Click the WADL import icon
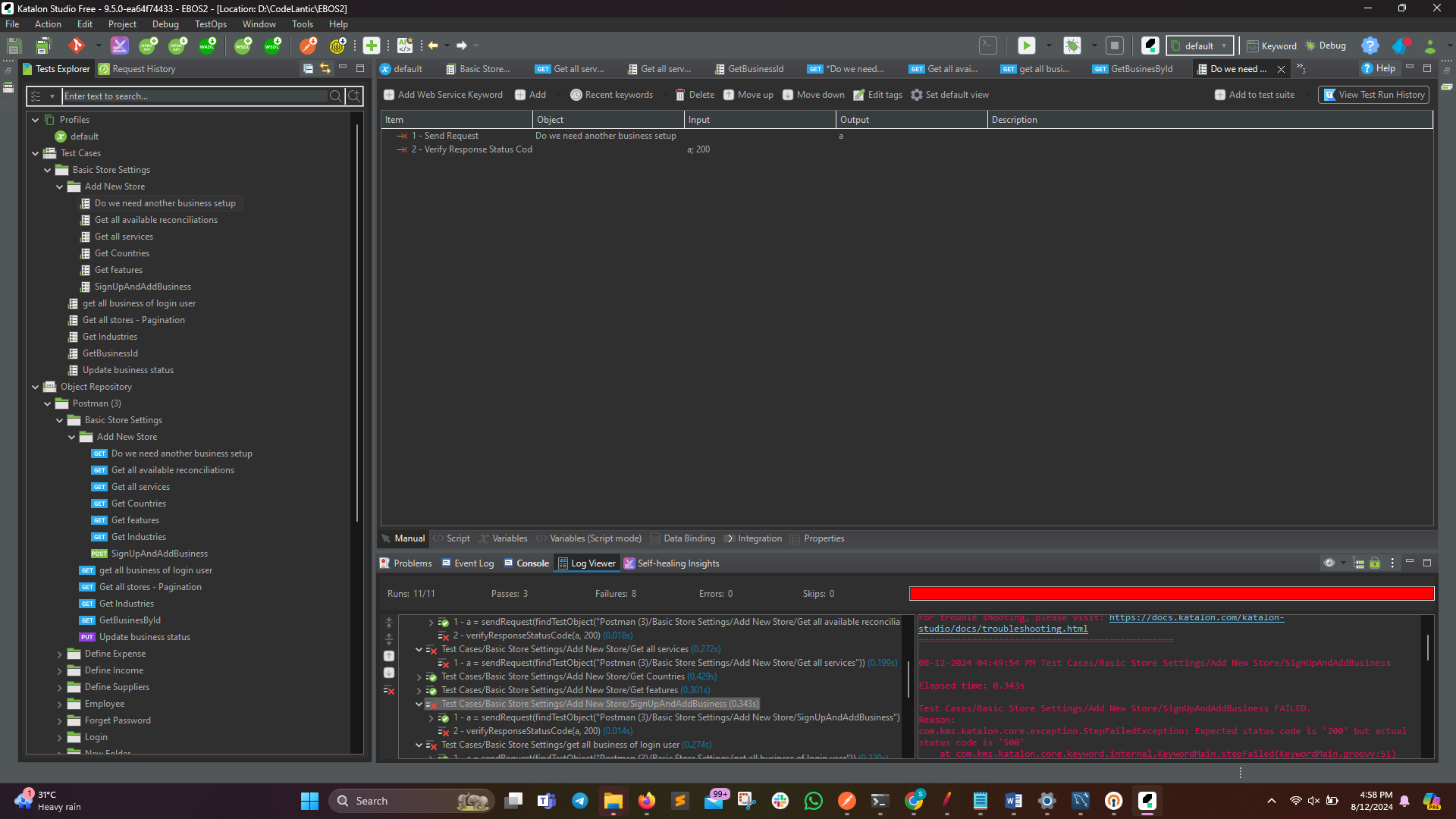Image resolution: width=1456 pixels, height=819 pixels. (207, 45)
